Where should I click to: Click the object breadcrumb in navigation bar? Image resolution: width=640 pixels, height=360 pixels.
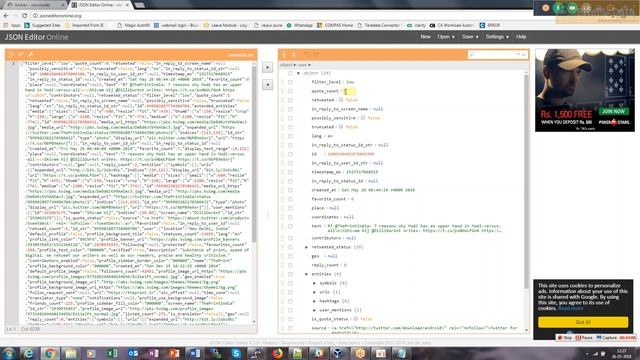point(286,65)
